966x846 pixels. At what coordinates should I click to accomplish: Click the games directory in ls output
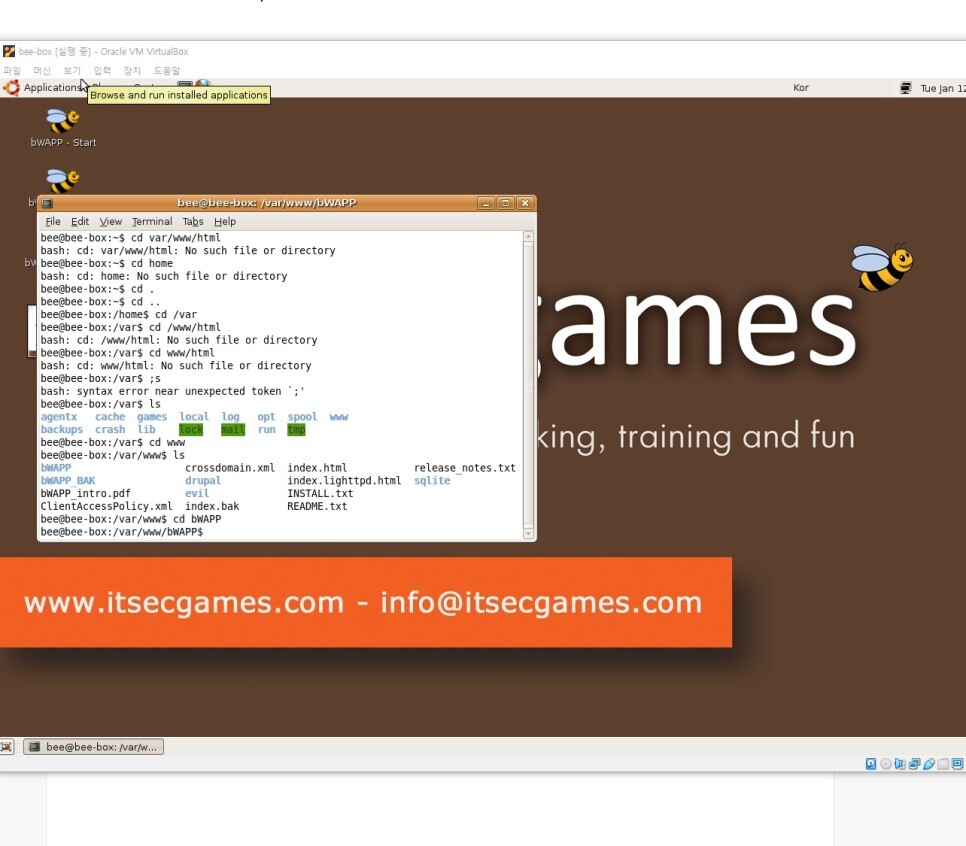coord(152,417)
